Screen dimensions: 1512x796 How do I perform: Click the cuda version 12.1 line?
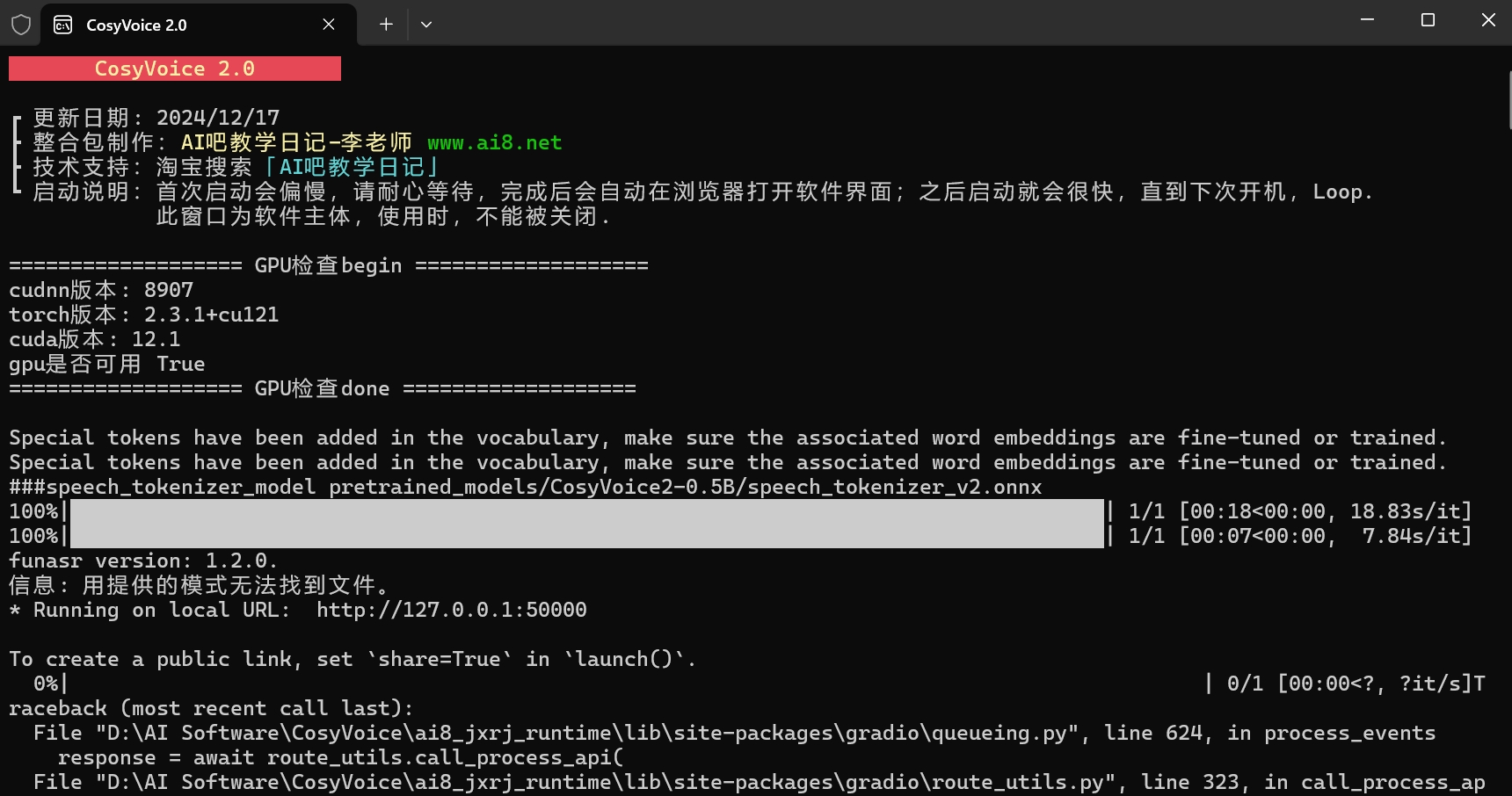click(x=95, y=339)
